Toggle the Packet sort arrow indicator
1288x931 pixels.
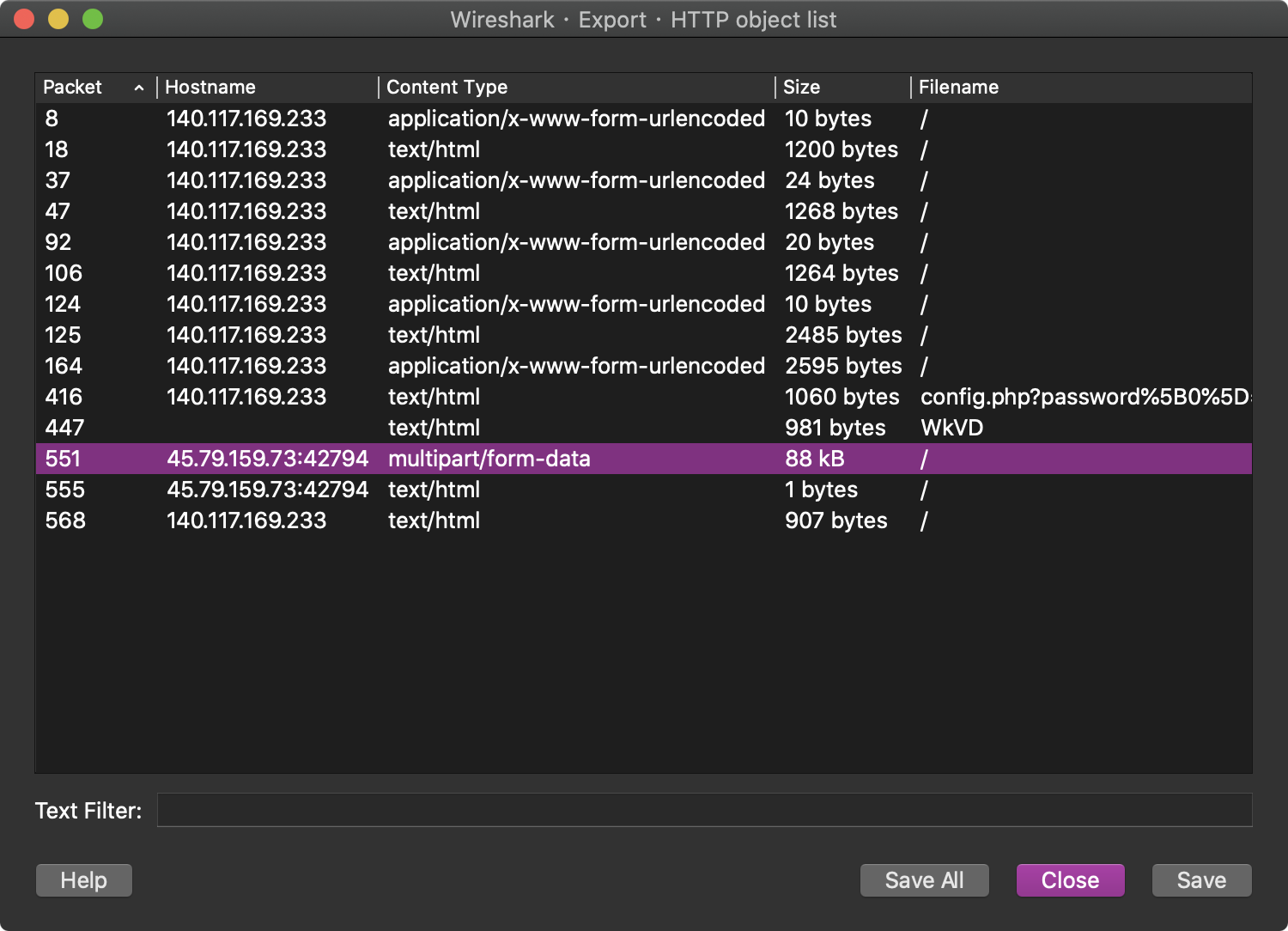click(x=139, y=88)
